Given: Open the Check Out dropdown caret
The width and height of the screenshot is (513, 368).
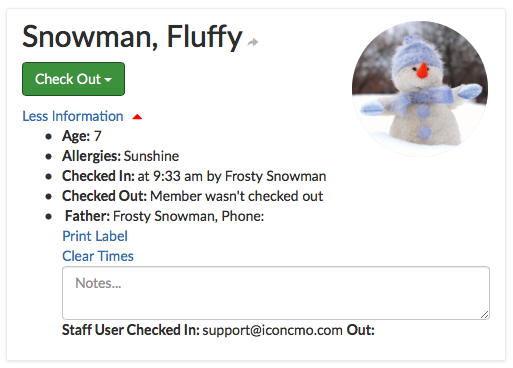Looking at the screenshot, I should (x=108, y=80).
